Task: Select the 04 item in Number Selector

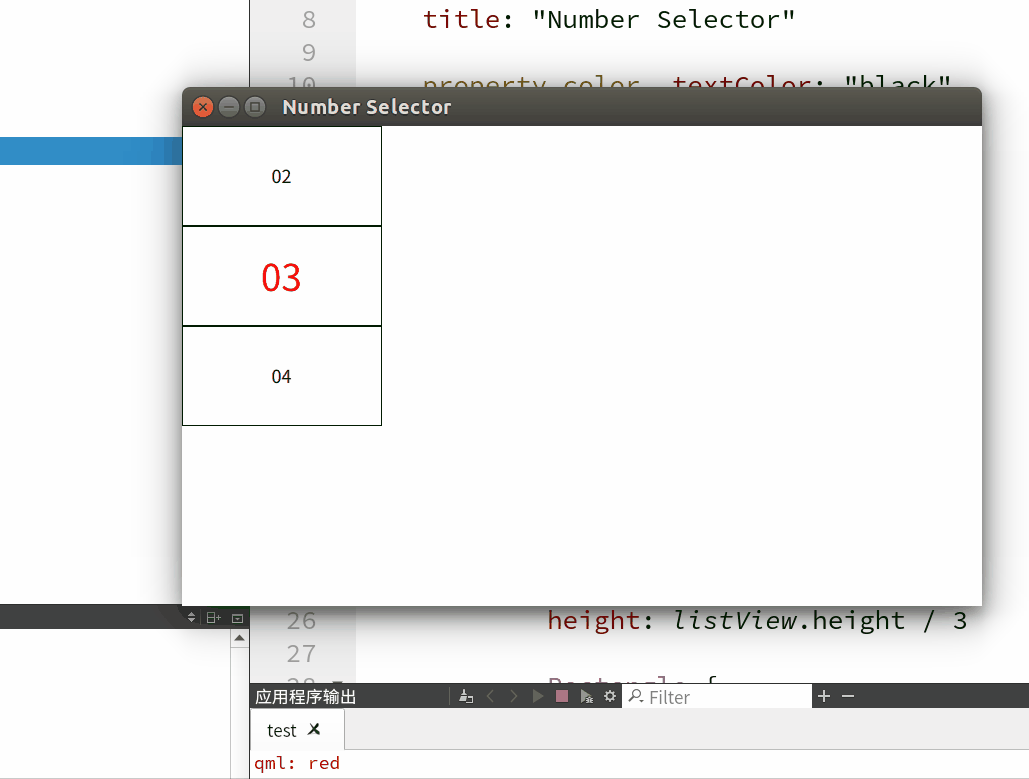Action: click(282, 376)
